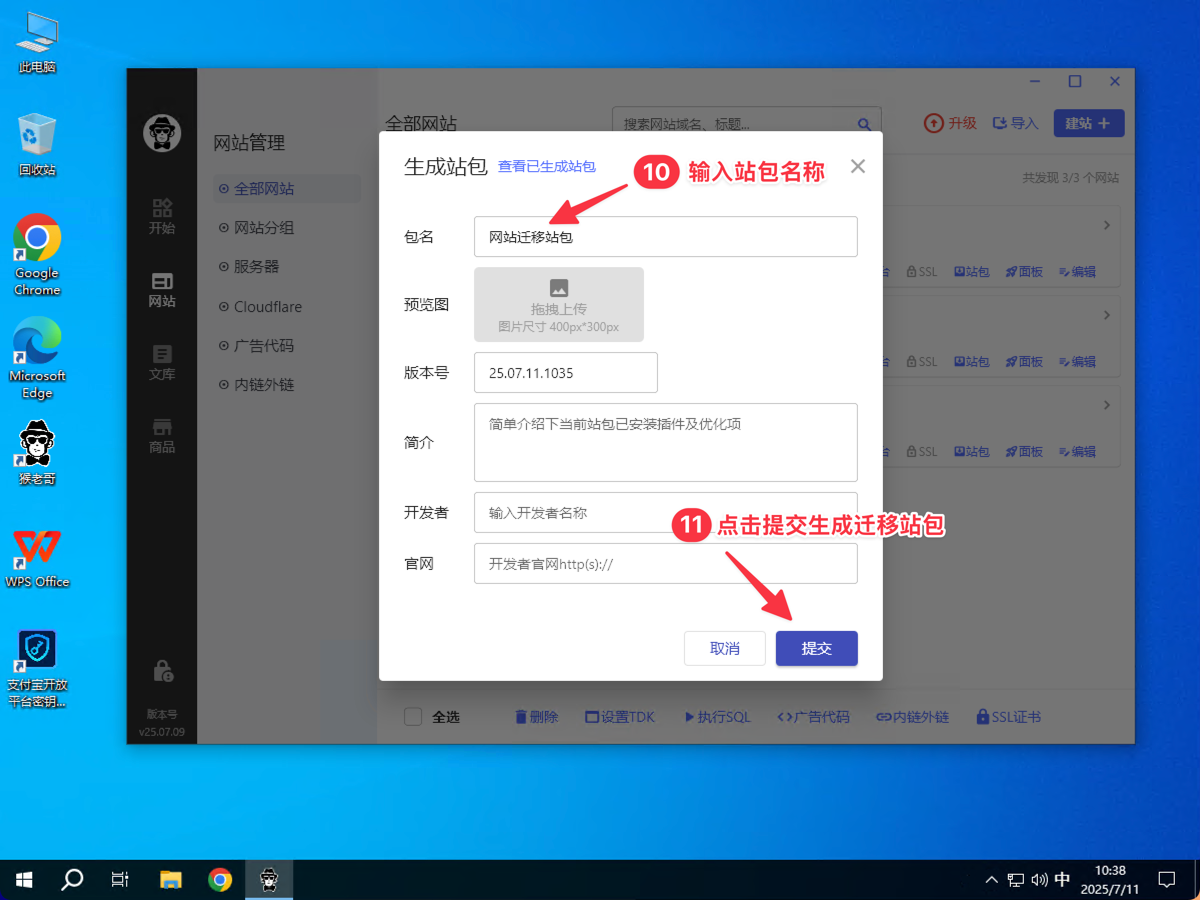The image size is (1200, 900).
Task: Select the Google Chrome desktop shortcut
Action: pyautogui.click(x=37, y=255)
